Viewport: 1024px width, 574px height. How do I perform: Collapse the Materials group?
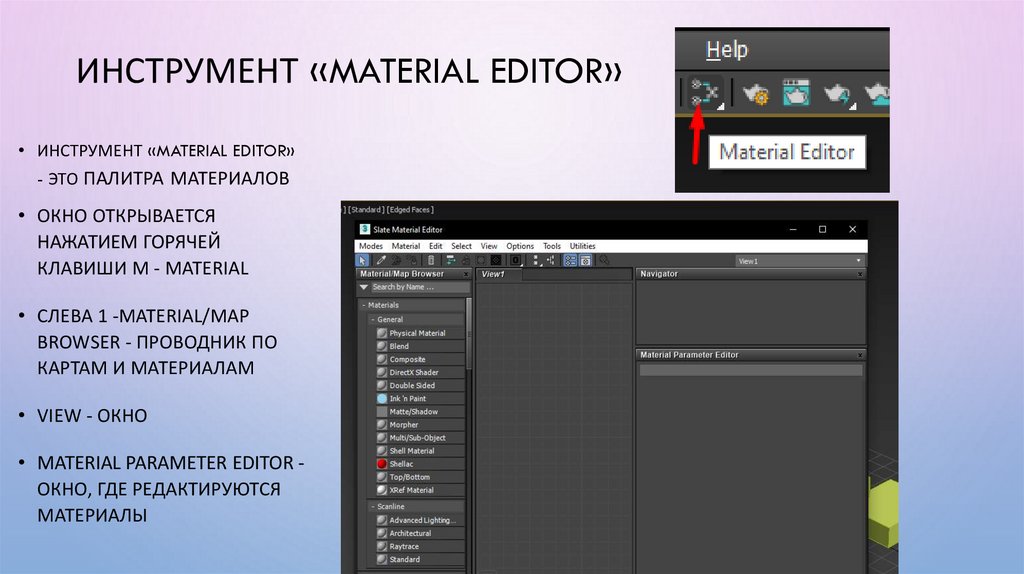[x=362, y=305]
